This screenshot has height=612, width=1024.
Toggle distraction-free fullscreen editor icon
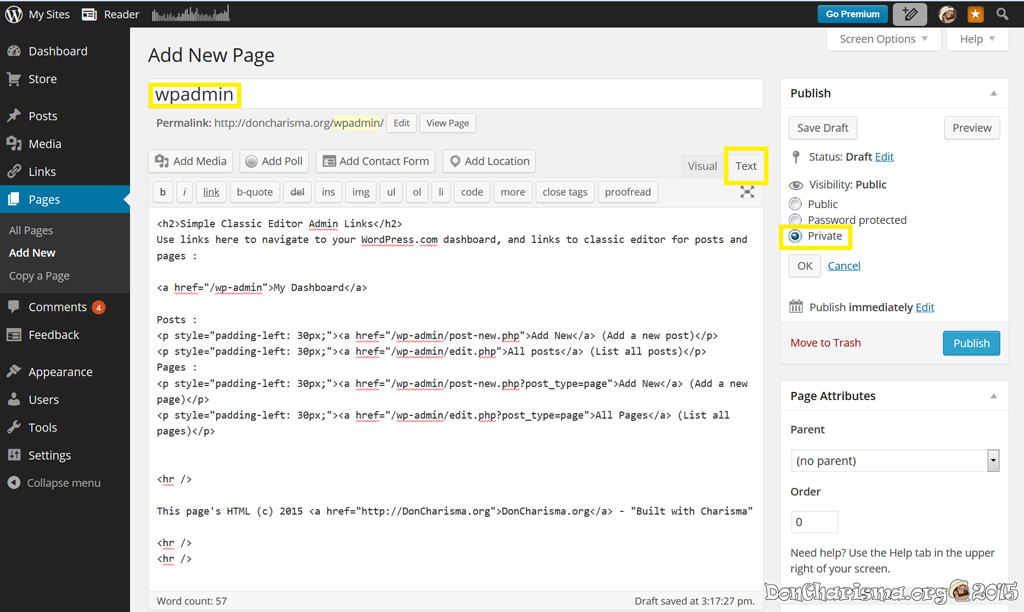coord(747,192)
